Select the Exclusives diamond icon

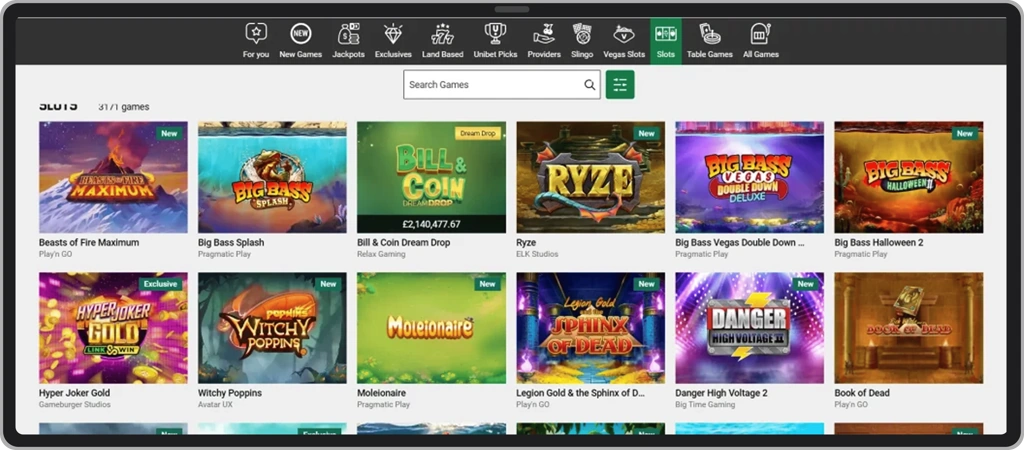click(x=393, y=33)
